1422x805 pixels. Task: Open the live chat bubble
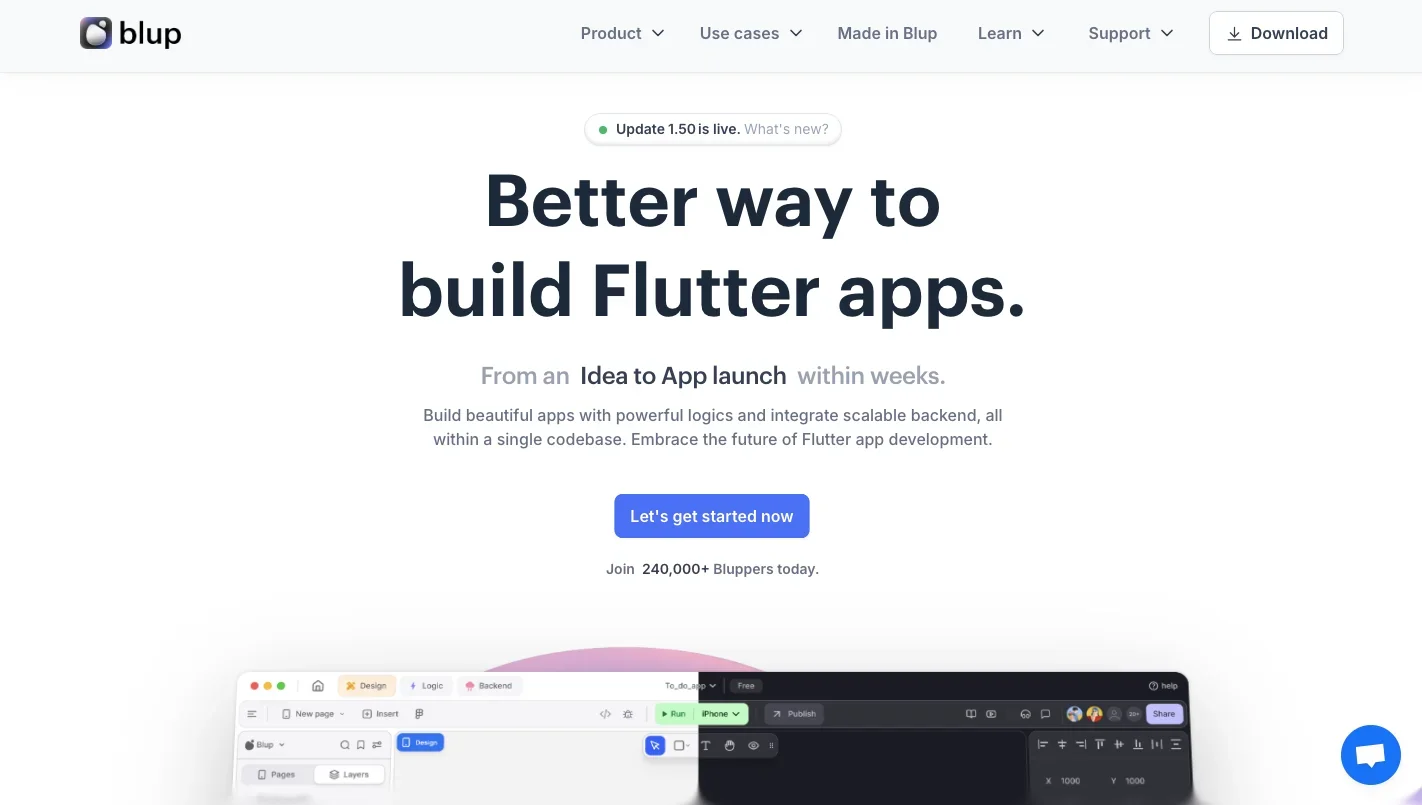(x=1370, y=755)
